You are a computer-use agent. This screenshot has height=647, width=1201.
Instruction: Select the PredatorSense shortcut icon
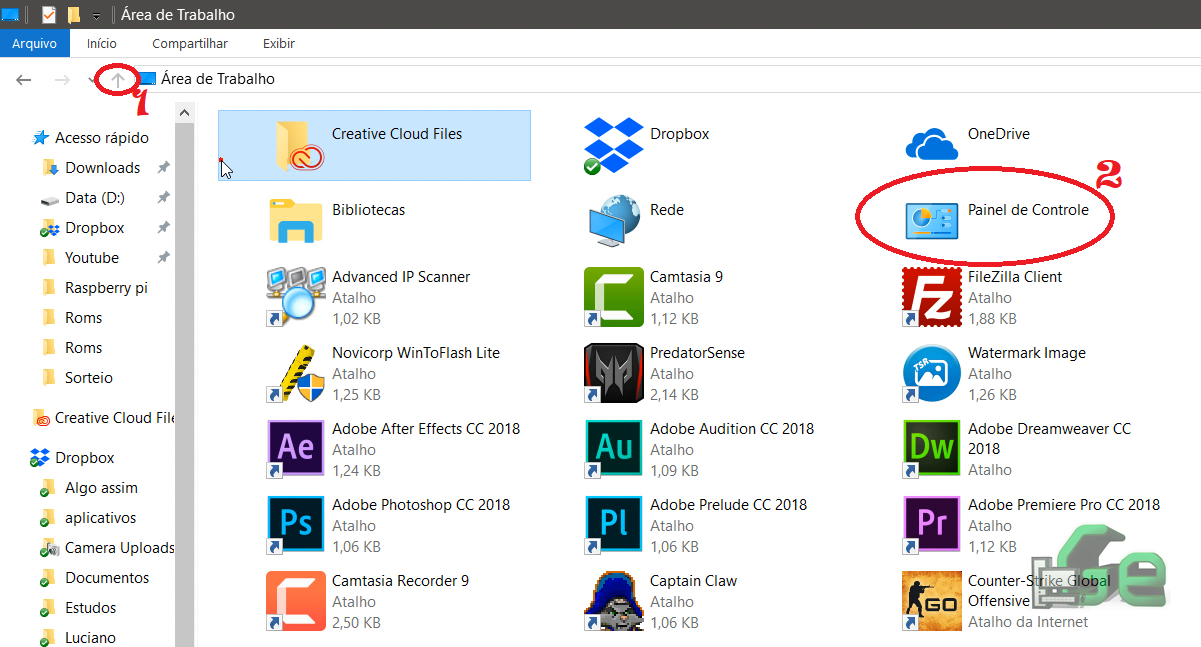[x=613, y=373]
